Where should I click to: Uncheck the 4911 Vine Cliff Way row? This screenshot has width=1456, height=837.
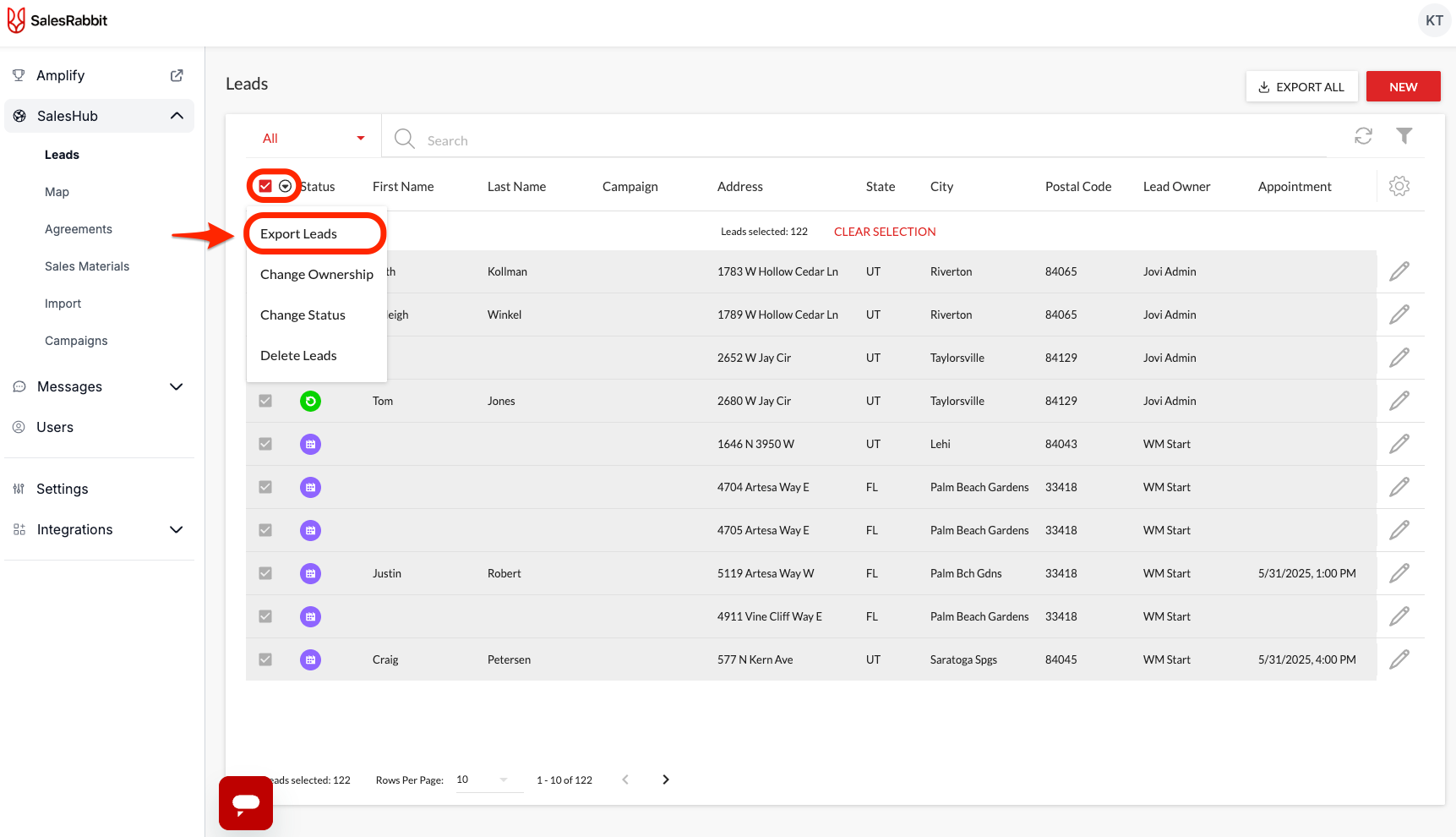[x=265, y=616]
